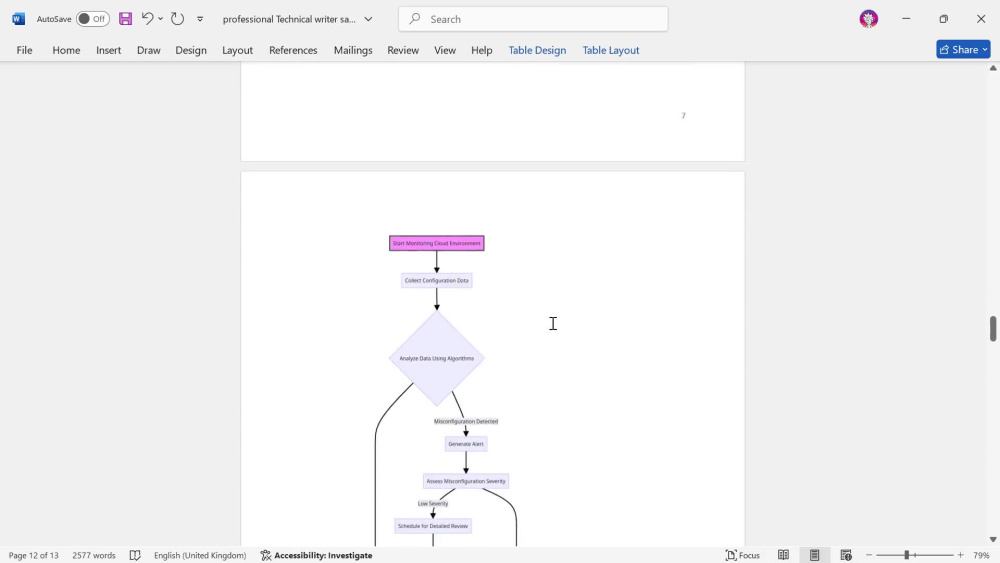Open the Mailings tab
The width and height of the screenshot is (1000, 563).
(x=353, y=50)
